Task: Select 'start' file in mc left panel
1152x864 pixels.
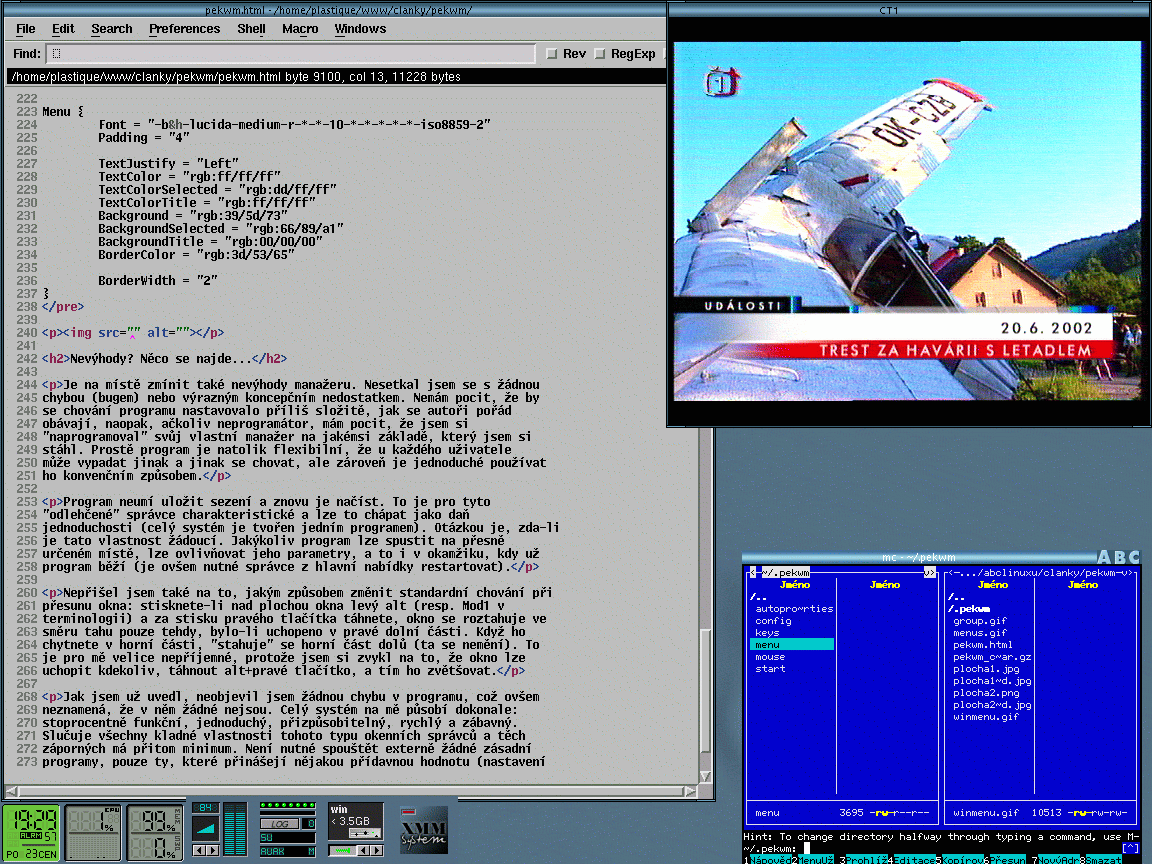Action: coord(770,669)
